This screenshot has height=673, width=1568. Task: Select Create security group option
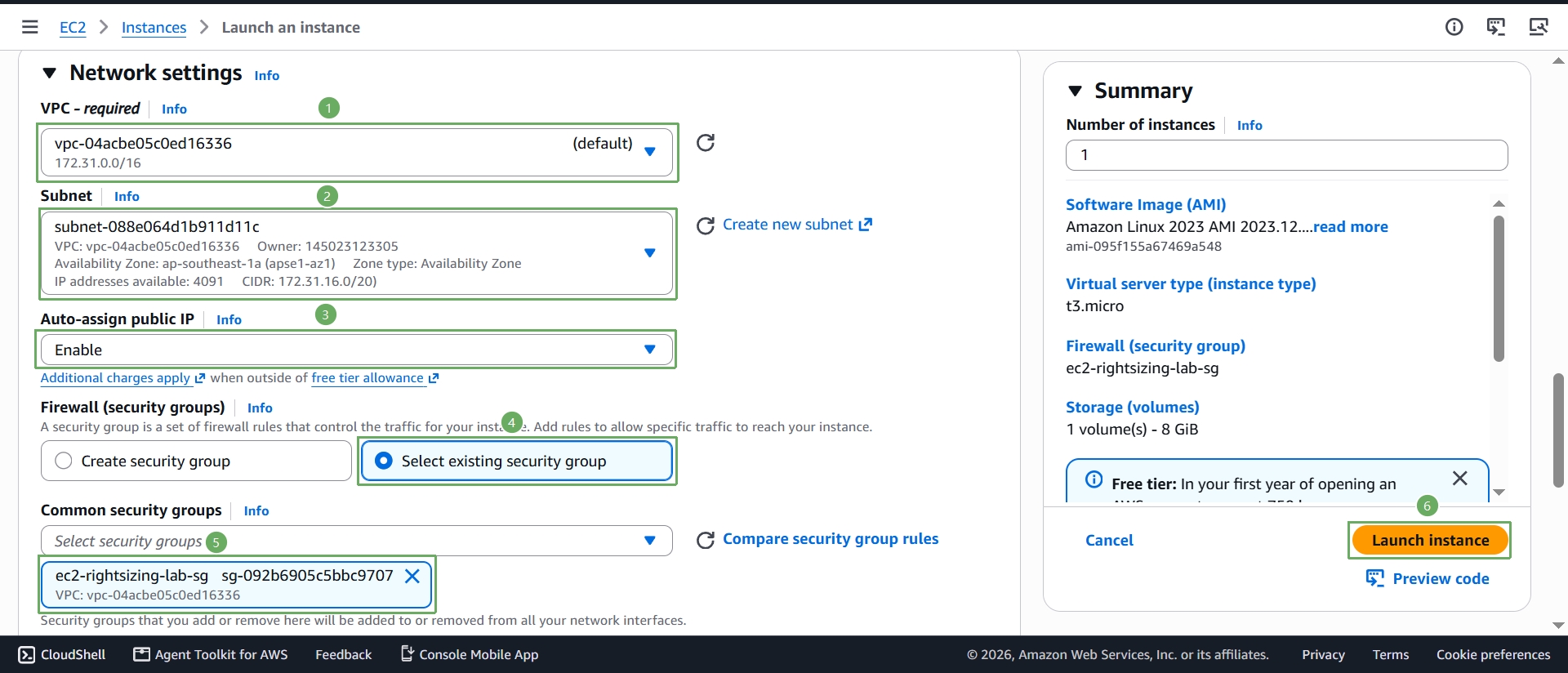point(196,461)
